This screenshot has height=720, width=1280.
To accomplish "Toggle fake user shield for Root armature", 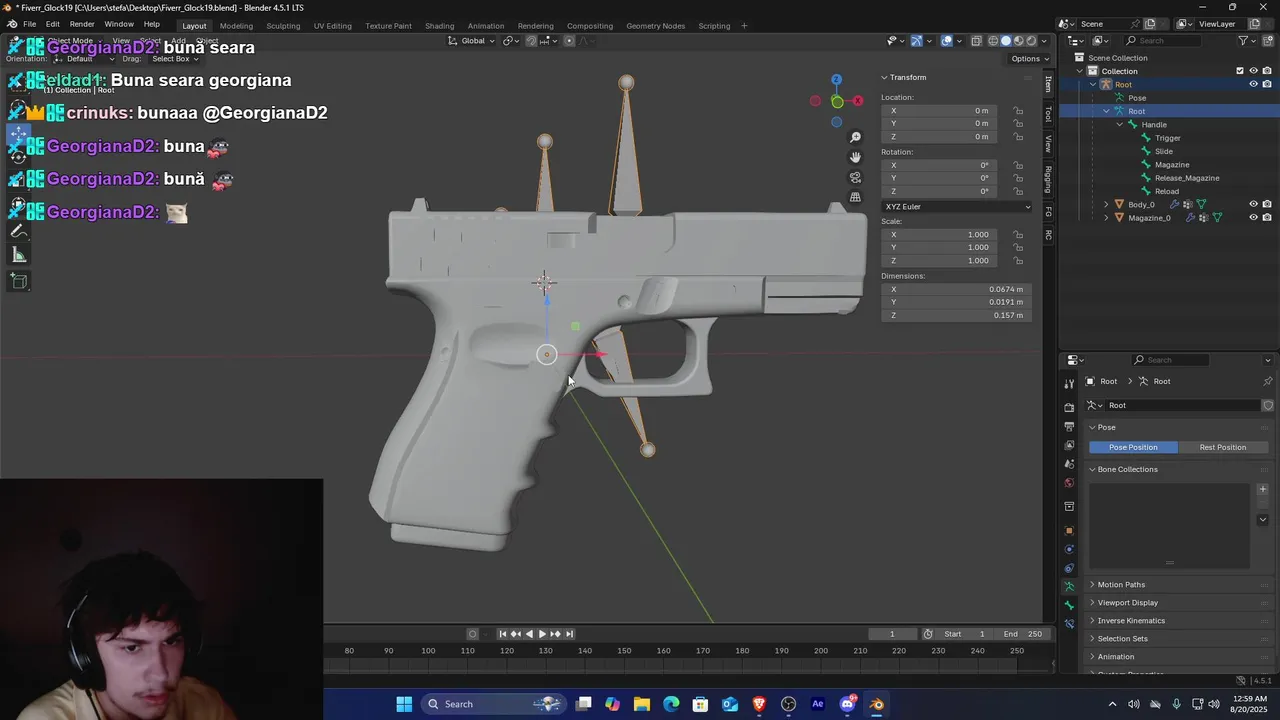I will pos(1268,405).
